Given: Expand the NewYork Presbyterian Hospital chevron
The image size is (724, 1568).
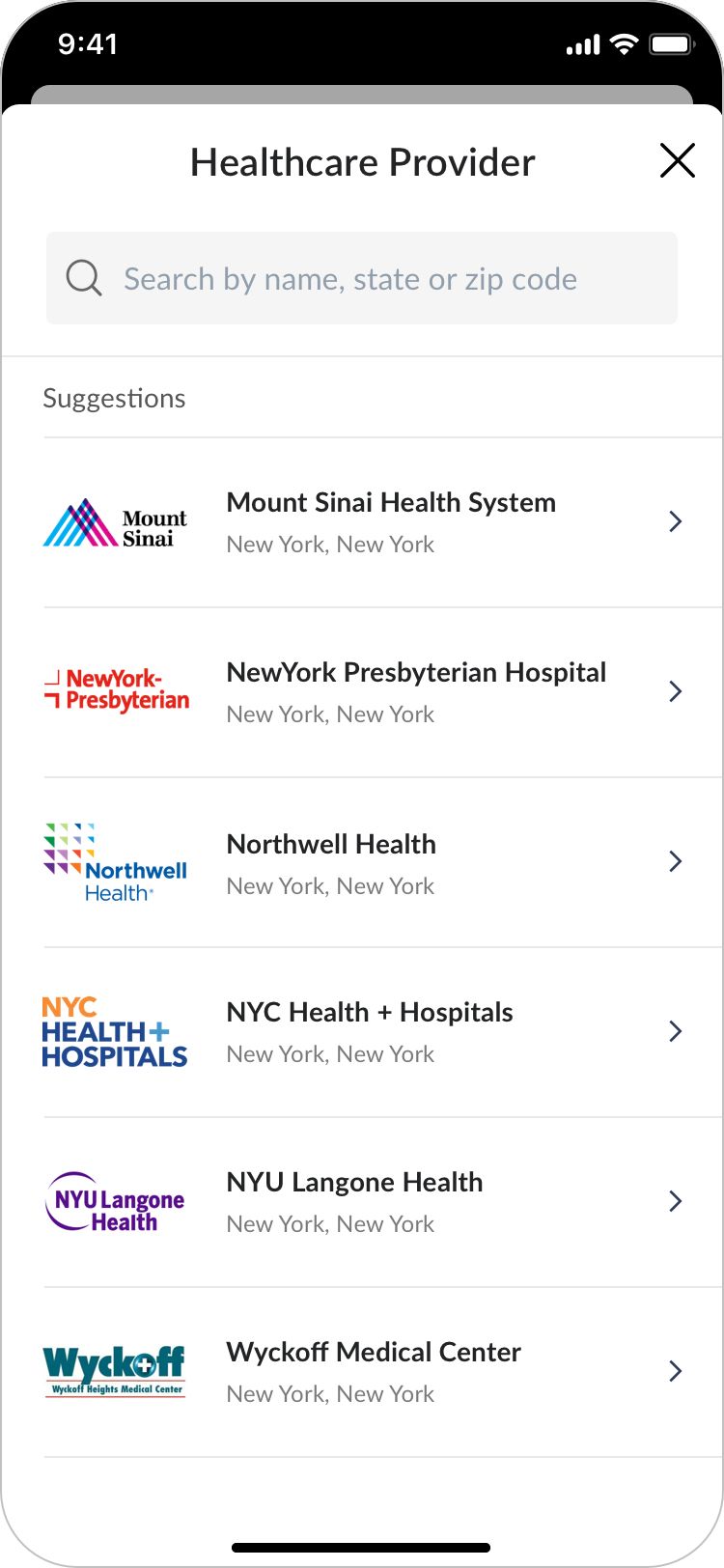Looking at the screenshot, I should point(676,692).
